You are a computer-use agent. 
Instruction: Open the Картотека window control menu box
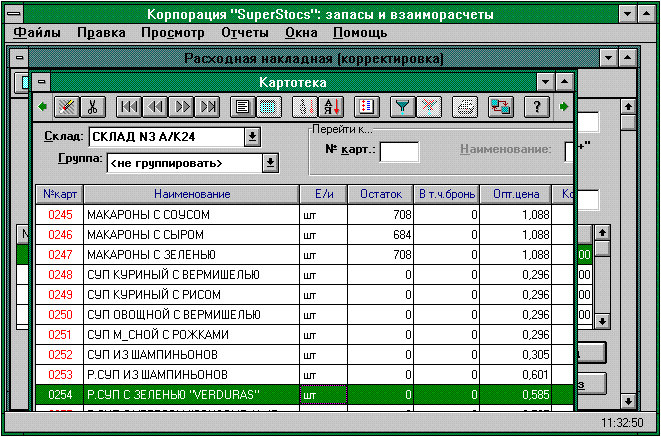click(x=41, y=82)
